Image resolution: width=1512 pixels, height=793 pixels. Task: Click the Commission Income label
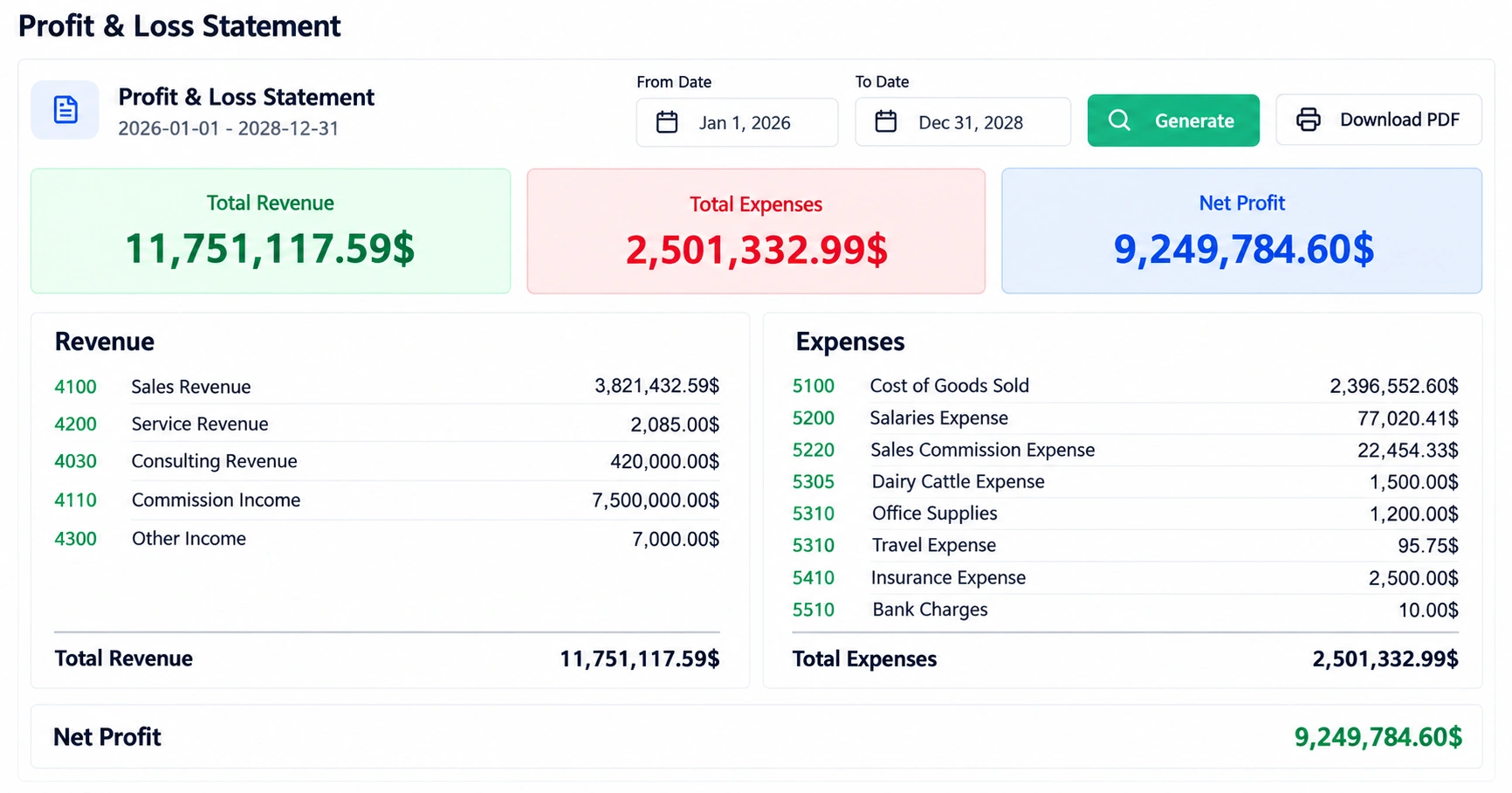pos(216,500)
